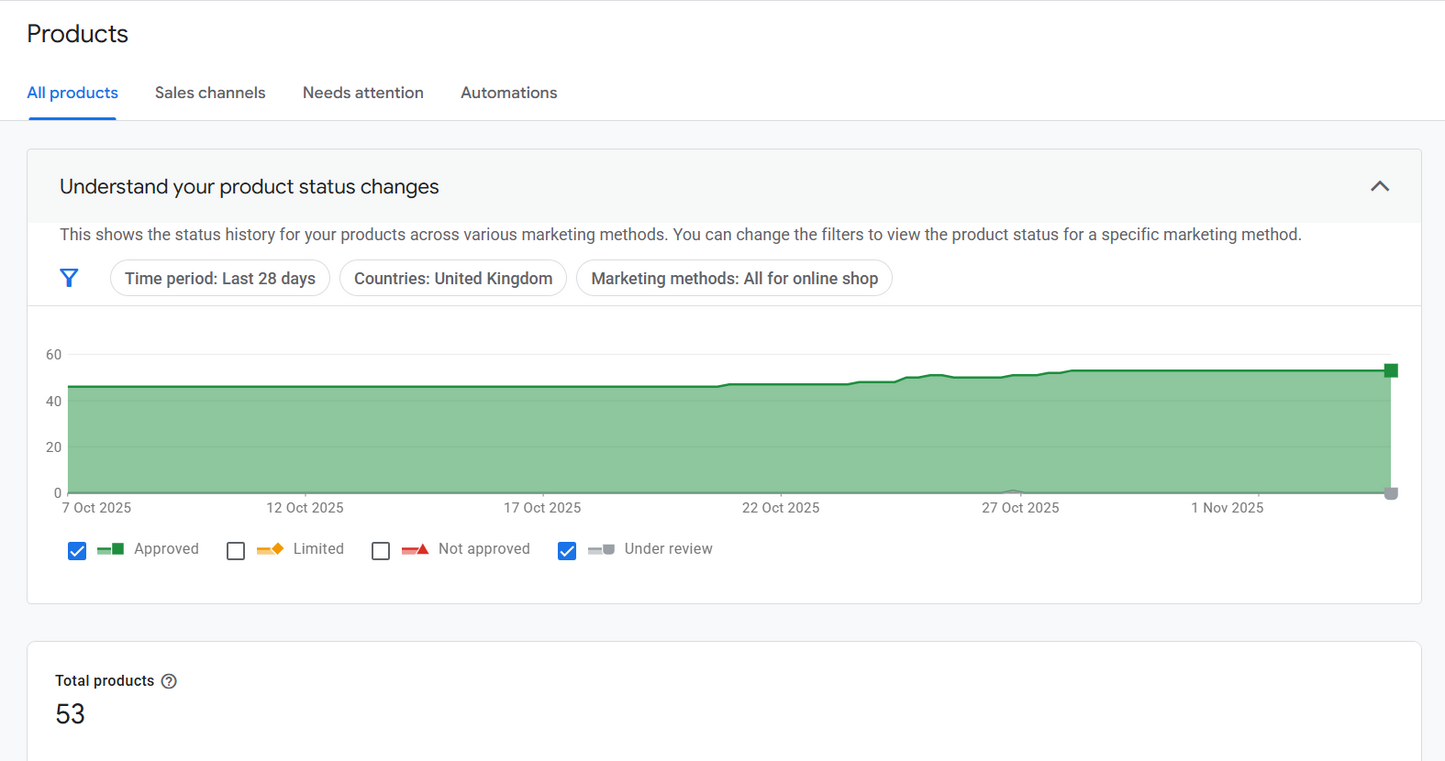Image resolution: width=1445 pixels, height=761 pixels.
Task: Change the Countries filter from United Kingdom
Action: 452,278
